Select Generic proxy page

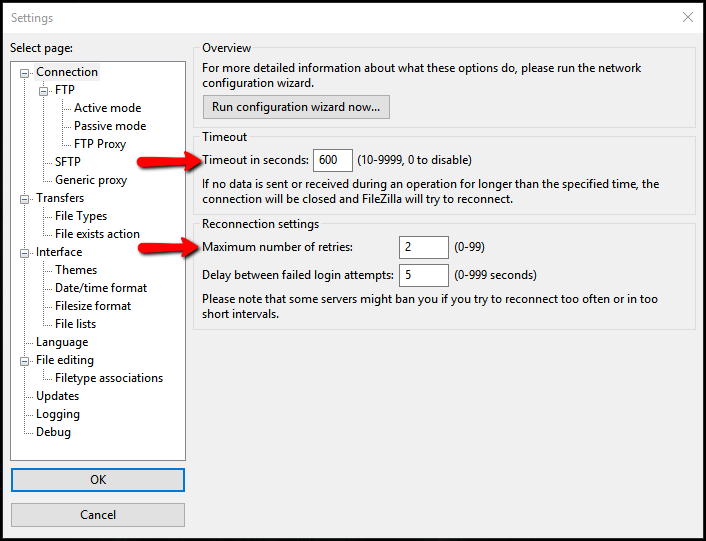click(91, 180)
